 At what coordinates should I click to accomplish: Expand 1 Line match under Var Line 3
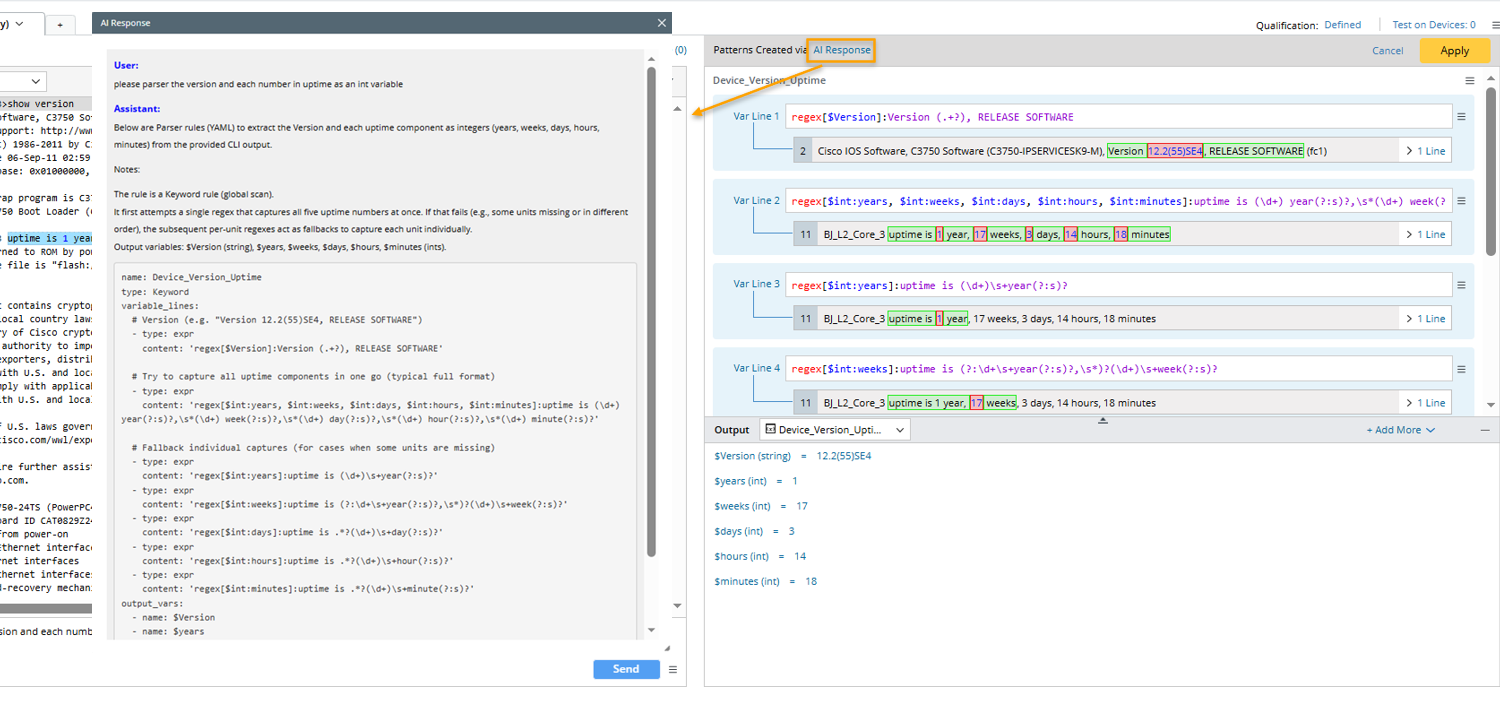1425,319
